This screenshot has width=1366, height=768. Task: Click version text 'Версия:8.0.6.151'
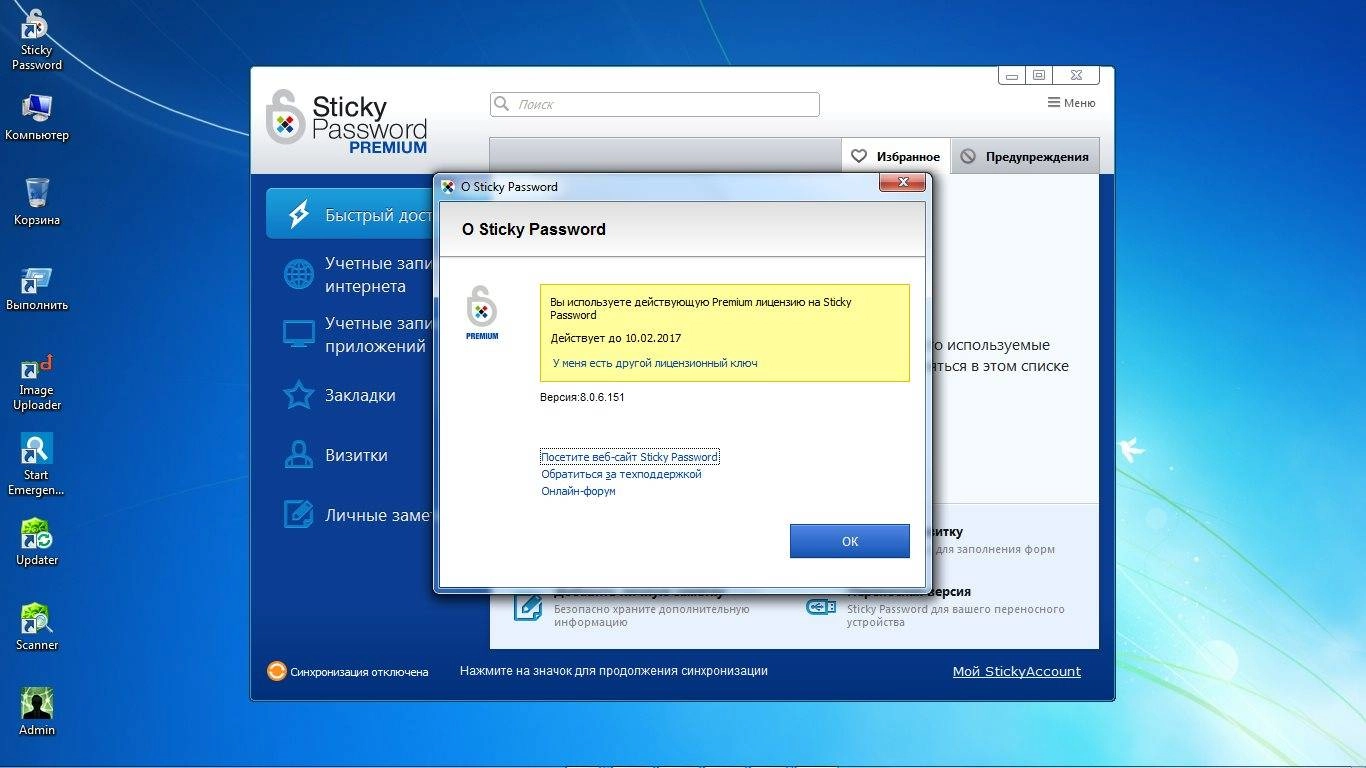(582, 397)
